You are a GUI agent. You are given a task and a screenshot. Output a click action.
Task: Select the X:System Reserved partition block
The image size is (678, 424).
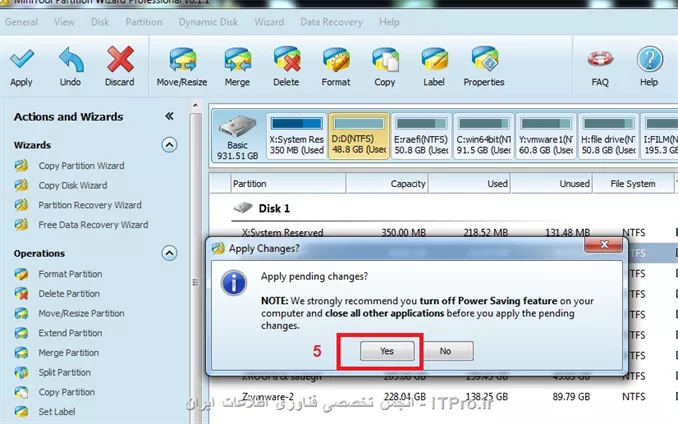click(x=296, y=136)
